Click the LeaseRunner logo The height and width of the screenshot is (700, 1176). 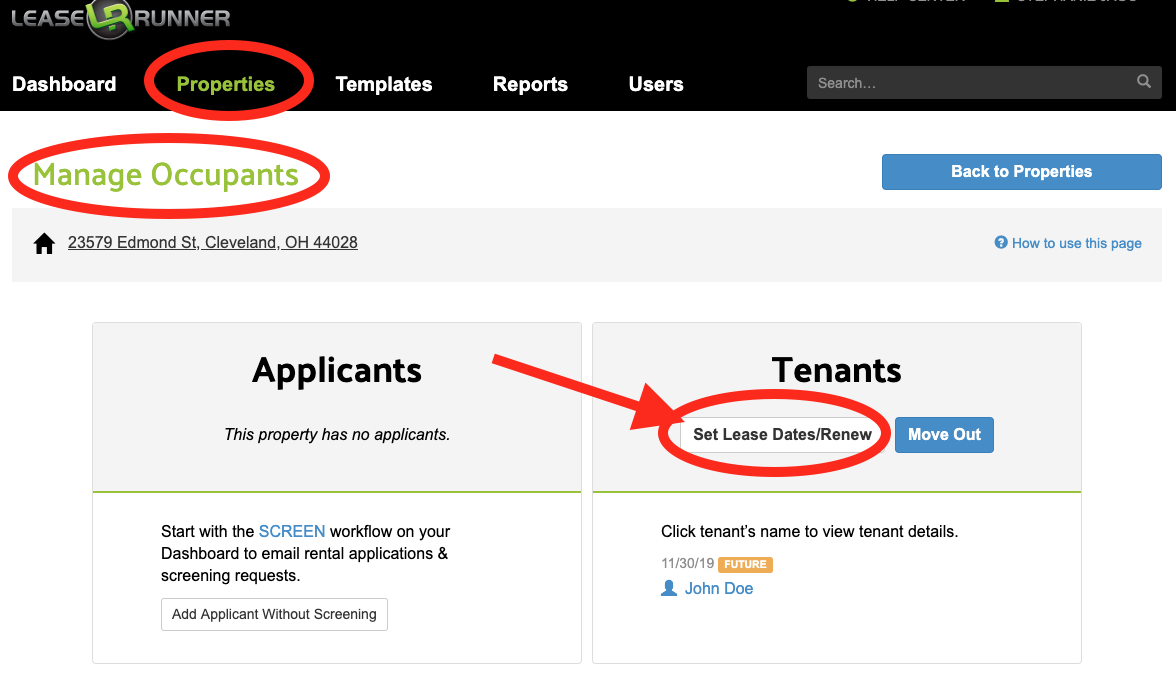tap(120, 18)
